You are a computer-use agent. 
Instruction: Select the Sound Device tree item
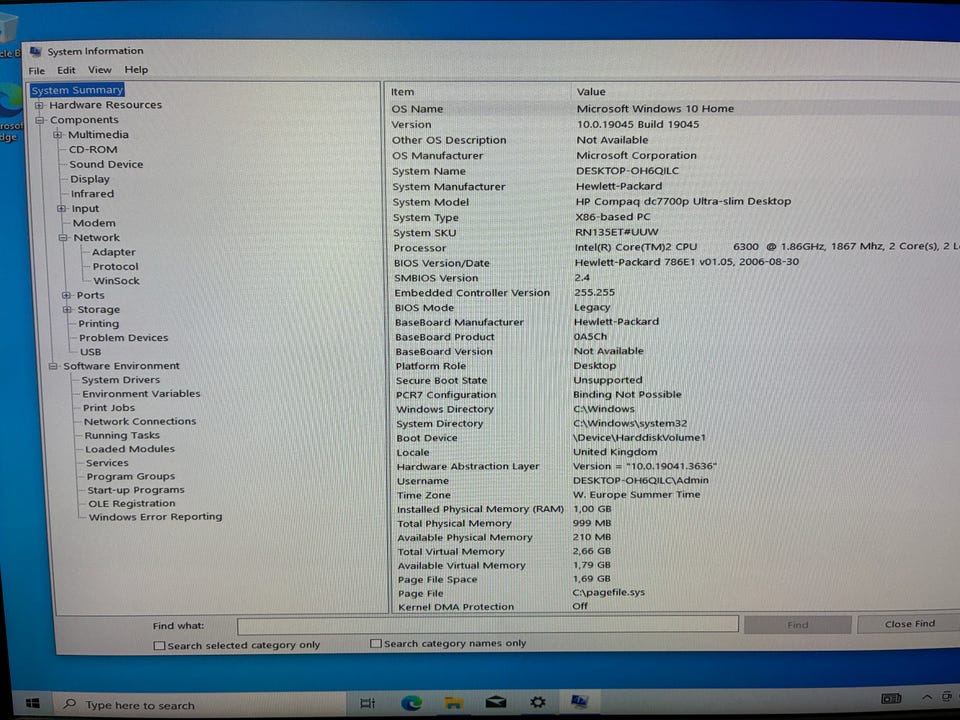click(x=106, y=164)
